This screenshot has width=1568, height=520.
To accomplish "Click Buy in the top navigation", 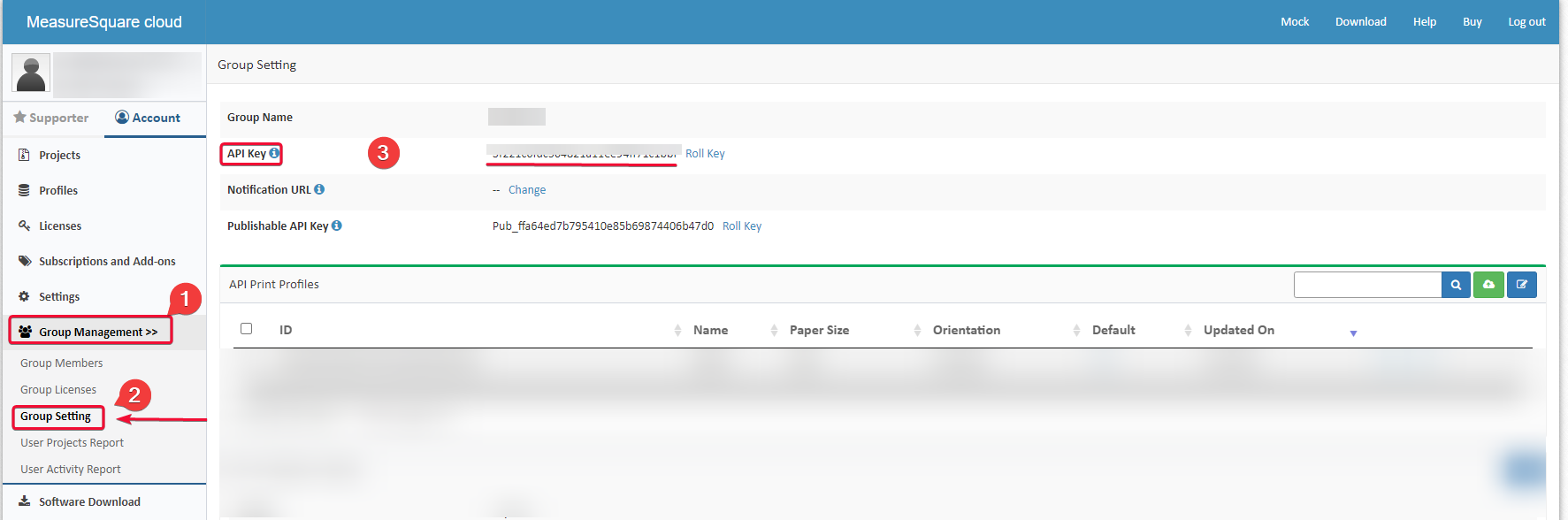I will [x=1472, y=22].
